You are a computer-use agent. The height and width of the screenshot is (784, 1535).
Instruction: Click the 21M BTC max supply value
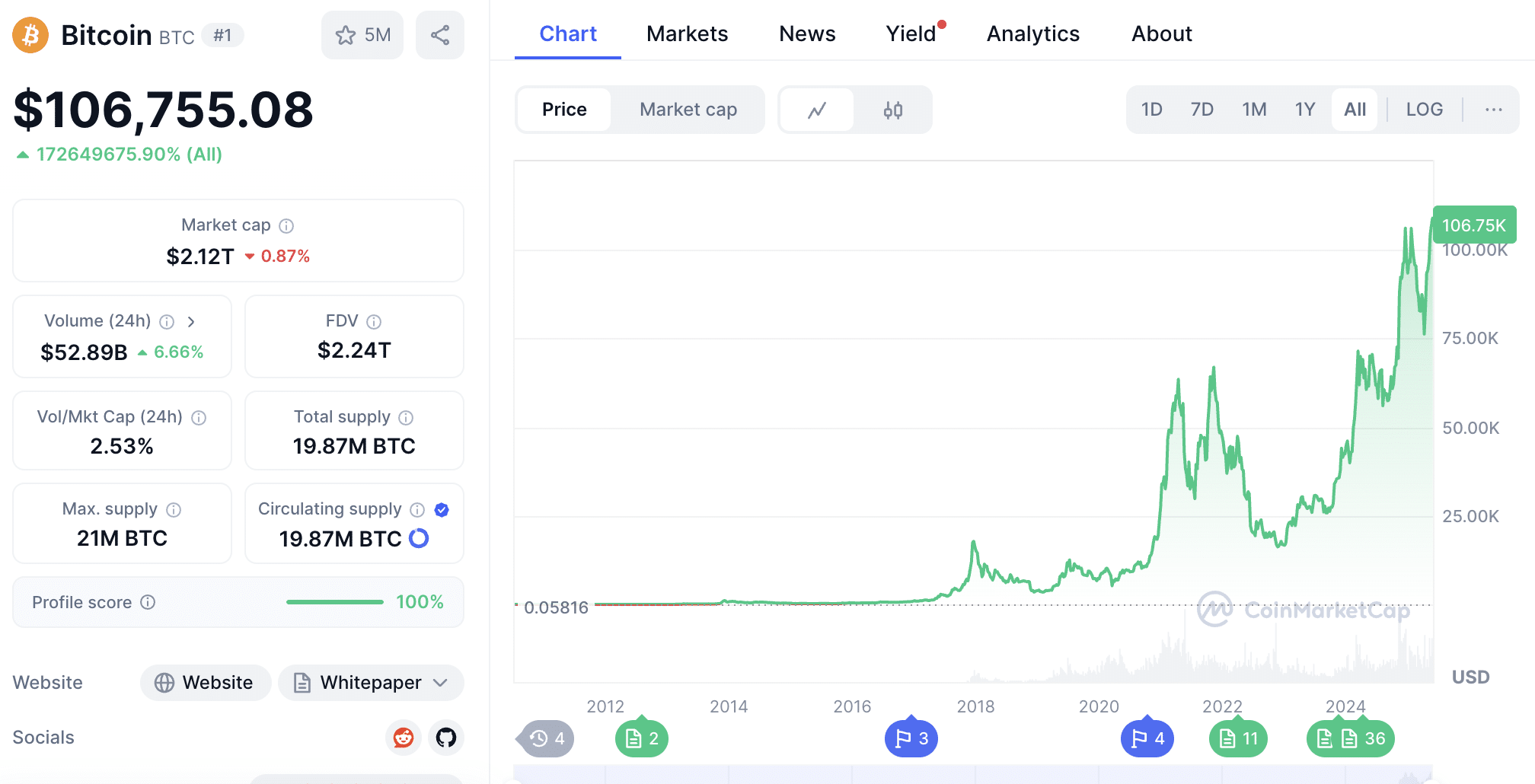coord(122,539)
